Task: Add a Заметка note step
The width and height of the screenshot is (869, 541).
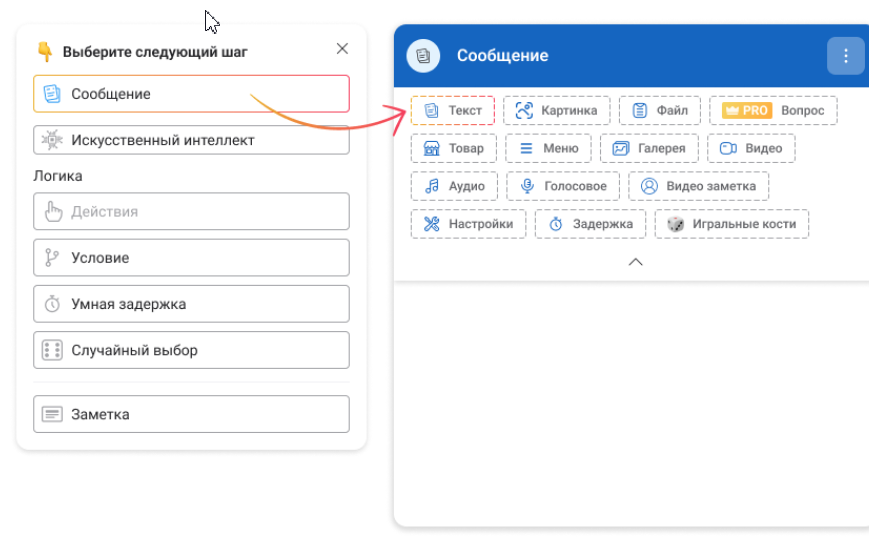Action: click(191, 414)
